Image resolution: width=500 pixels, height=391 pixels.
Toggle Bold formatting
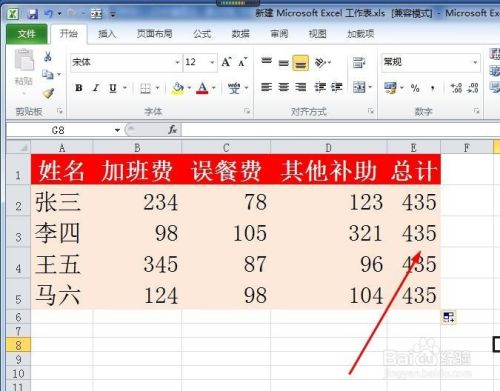click(x=79, y=88)
